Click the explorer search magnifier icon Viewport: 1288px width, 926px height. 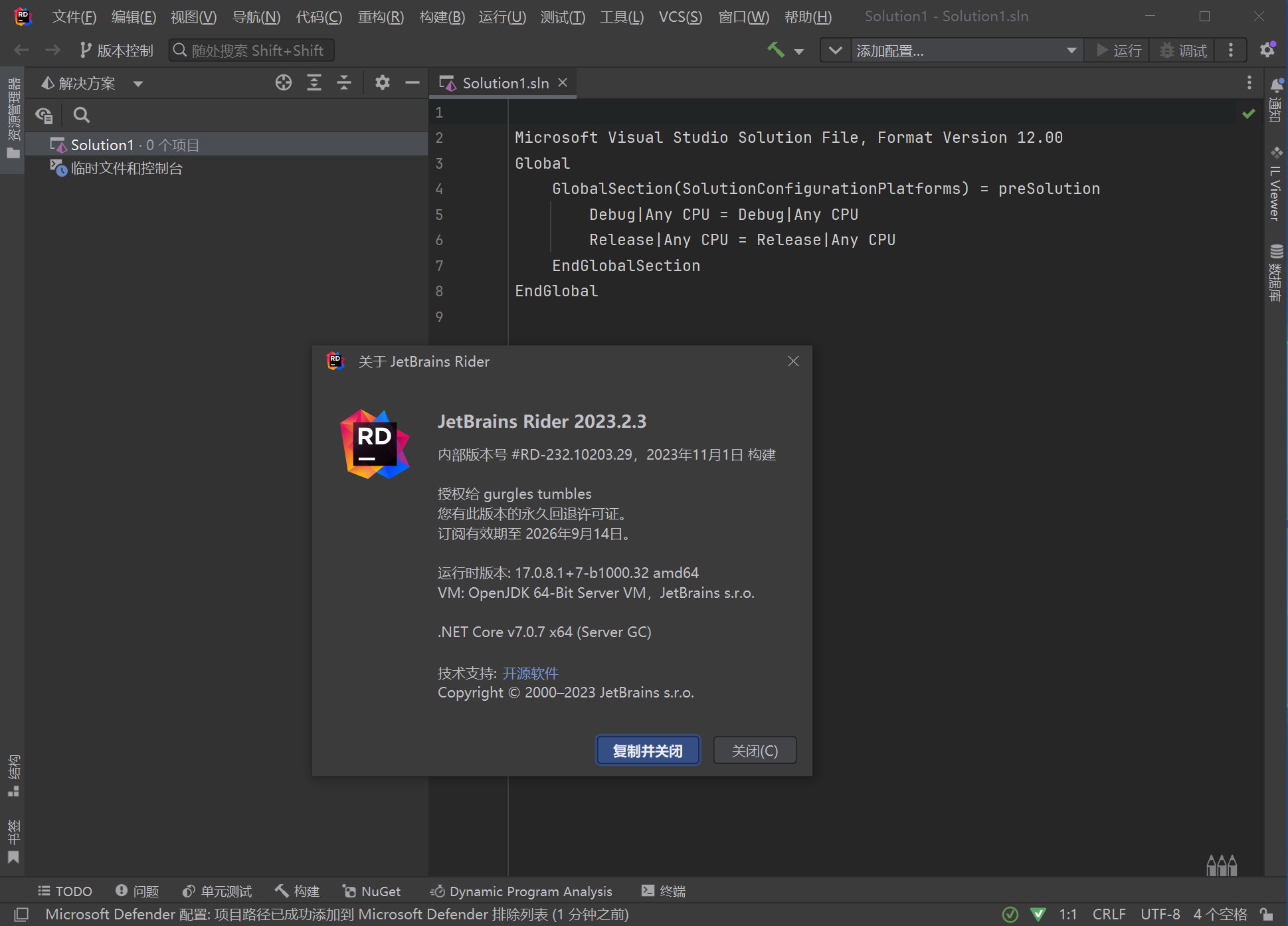[81, 115]
